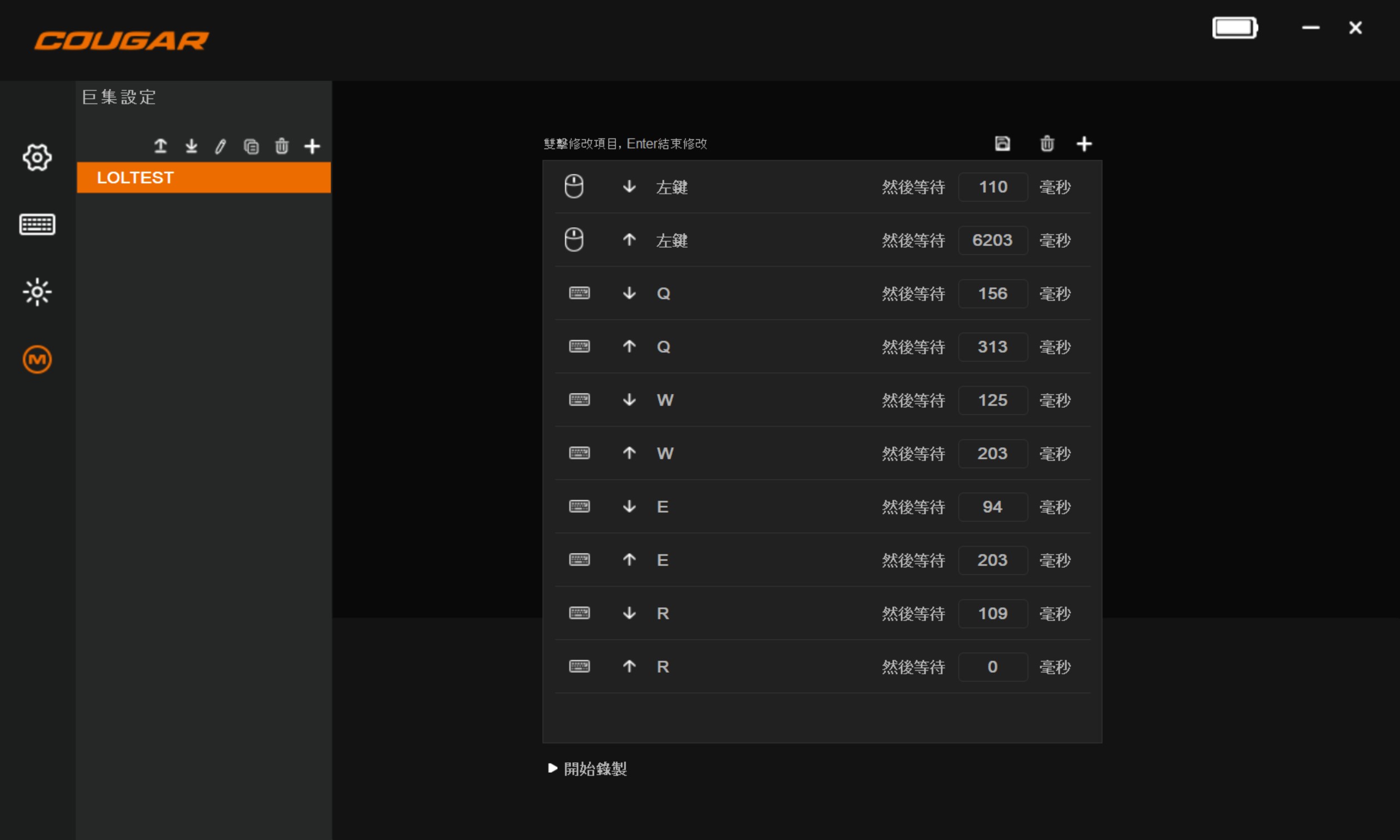
Task: Open the lighting effects page
Action: pyautogui.click(x=37, y=292)
